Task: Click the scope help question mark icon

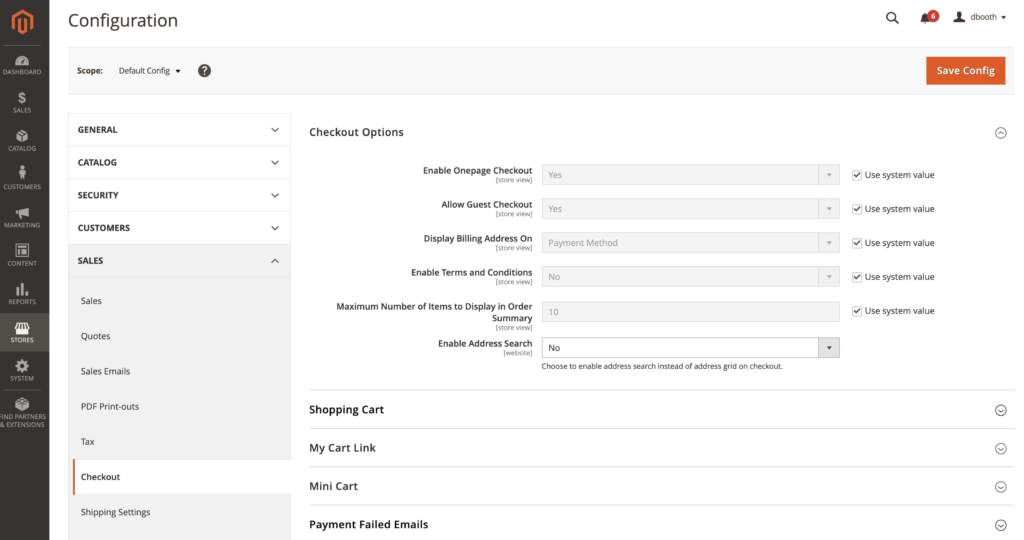Action: tap(204, 71)
